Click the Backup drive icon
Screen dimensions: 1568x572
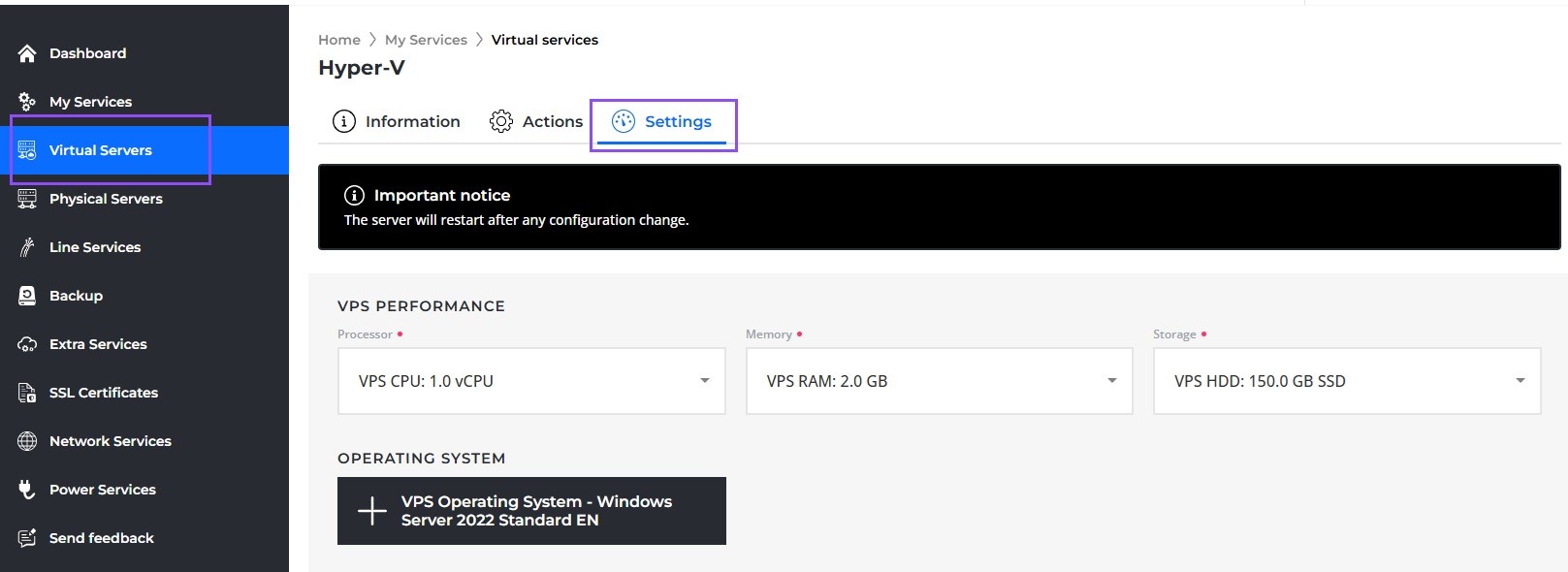(x=27, y=296)
